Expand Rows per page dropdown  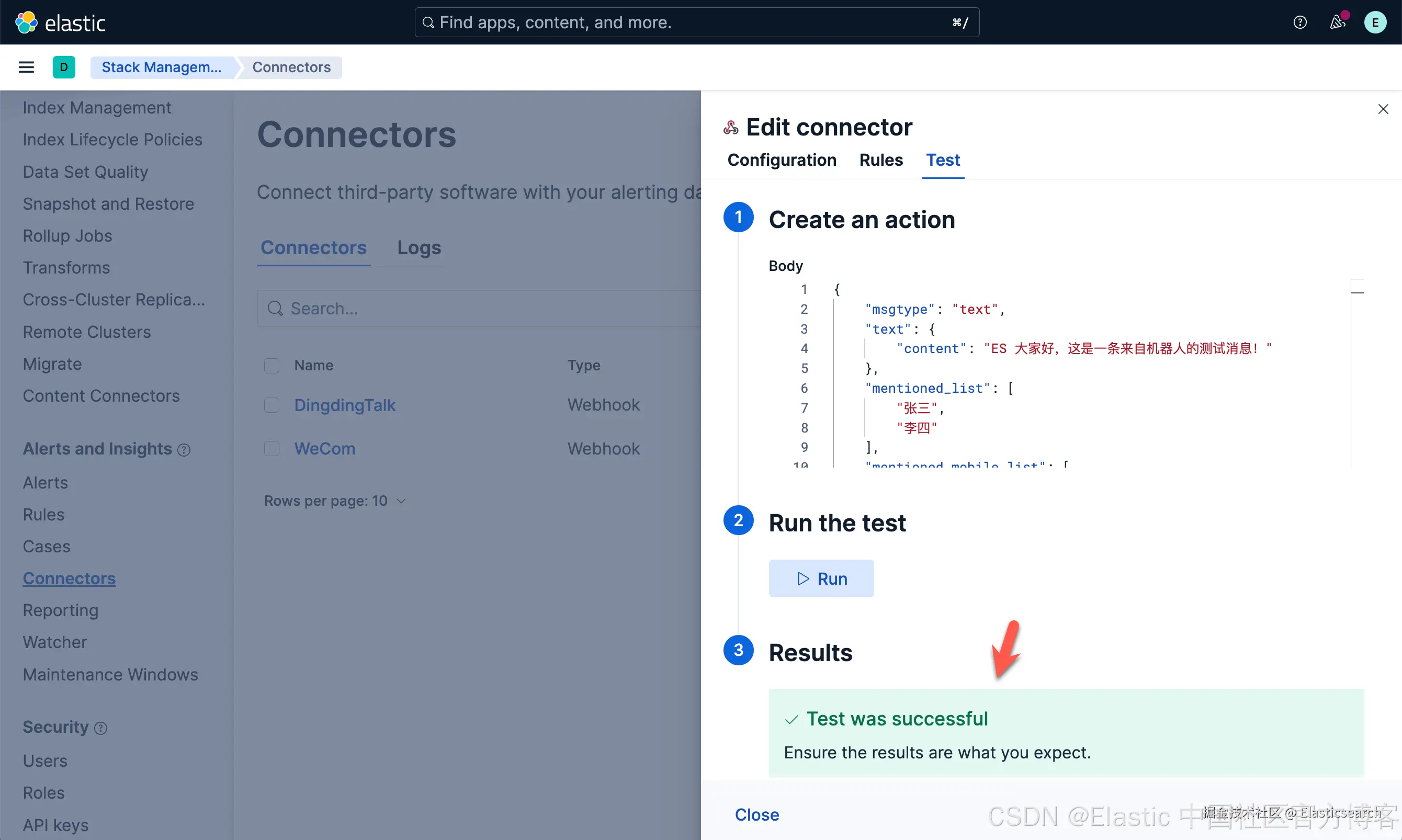pos(335,501)
